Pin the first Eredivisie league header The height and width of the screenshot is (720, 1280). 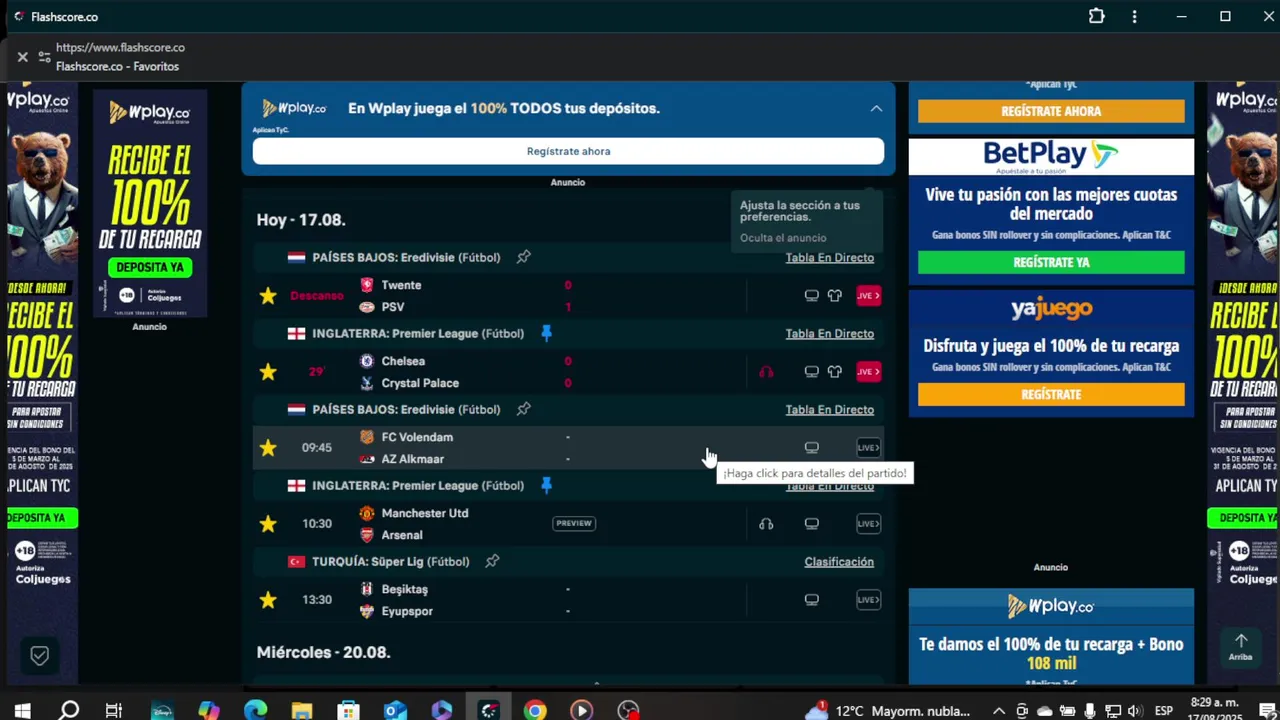(x=523, y=257)
